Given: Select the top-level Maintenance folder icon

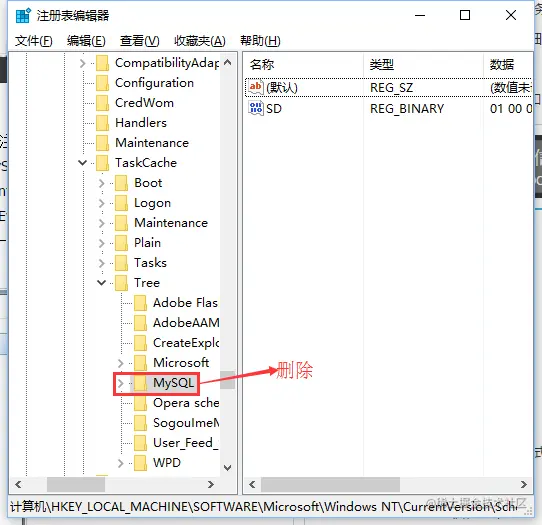Looking at the screenshot, I should pos(103,143).
